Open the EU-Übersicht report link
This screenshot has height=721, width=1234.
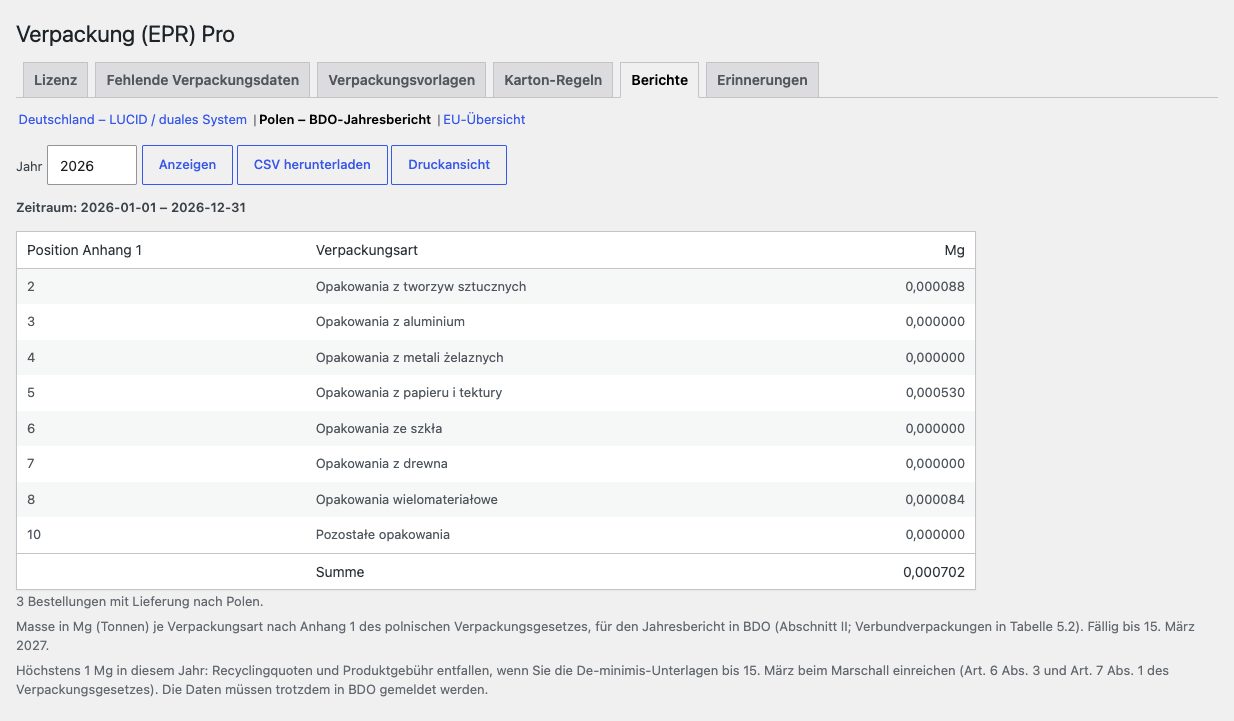pos(484,119)
